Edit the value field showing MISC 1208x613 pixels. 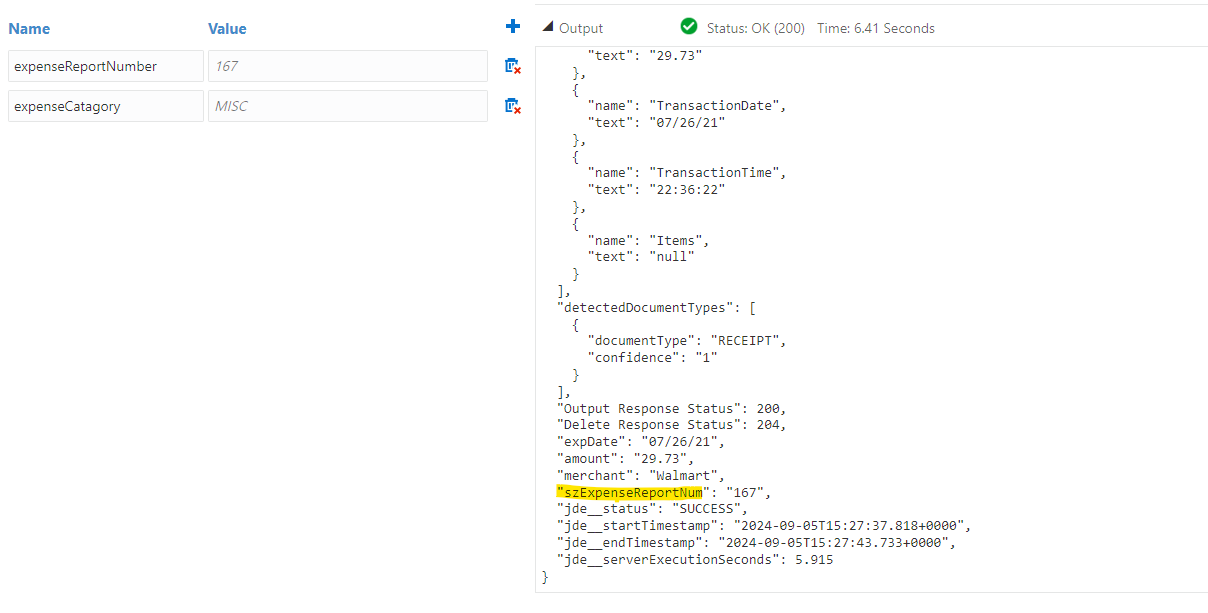348,106
